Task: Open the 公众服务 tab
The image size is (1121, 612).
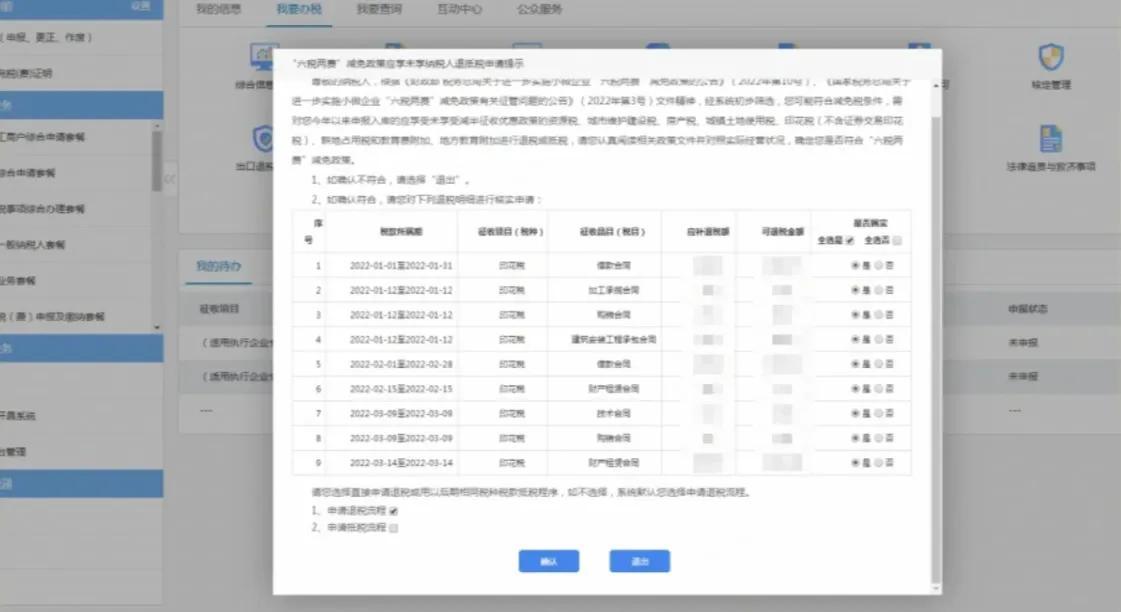Action: click(540, 9)
